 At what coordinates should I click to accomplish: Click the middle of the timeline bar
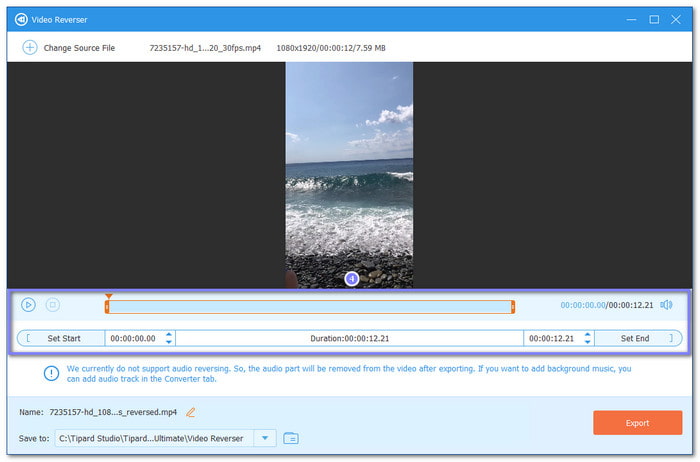point(310,306)
